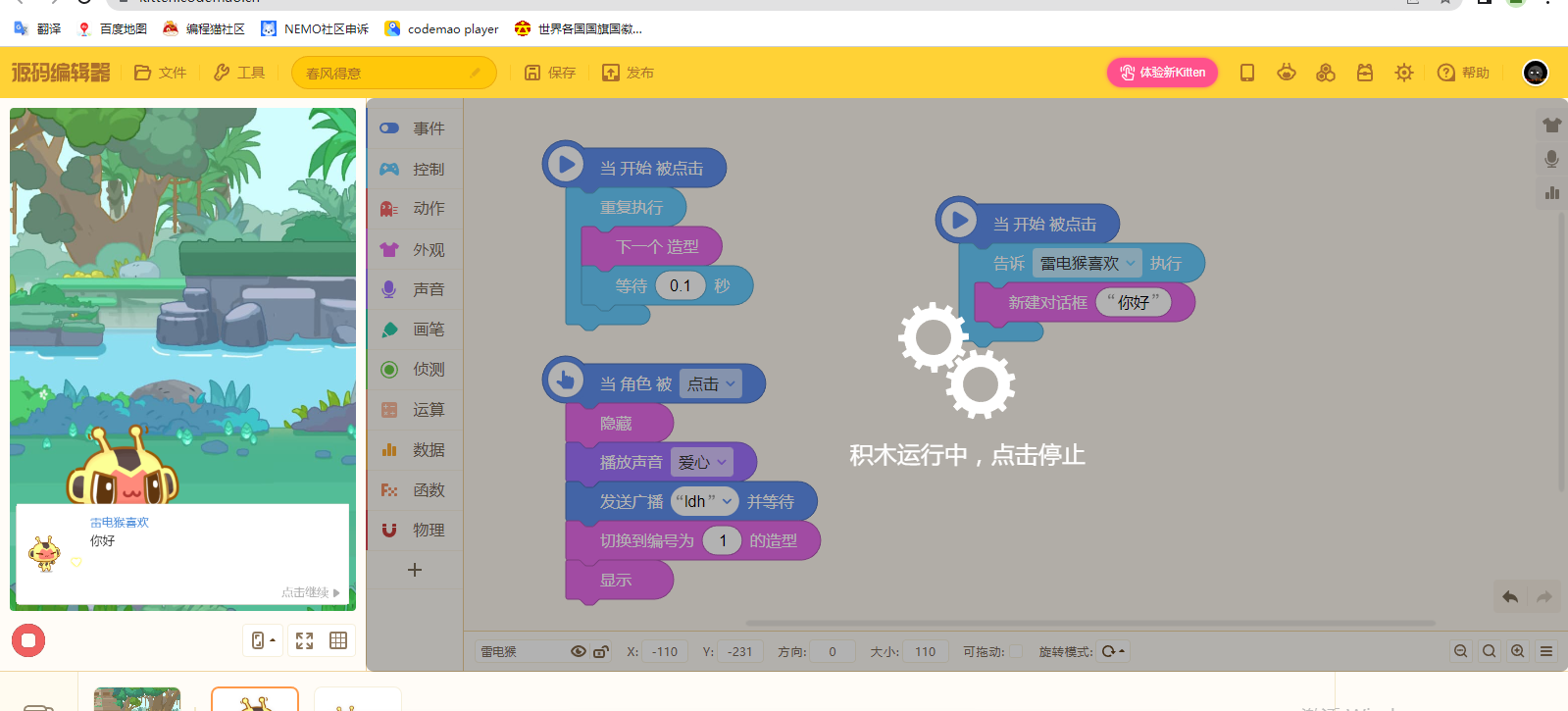Toggle the 雷电猴 sprite lock

(x=601, y=651)
